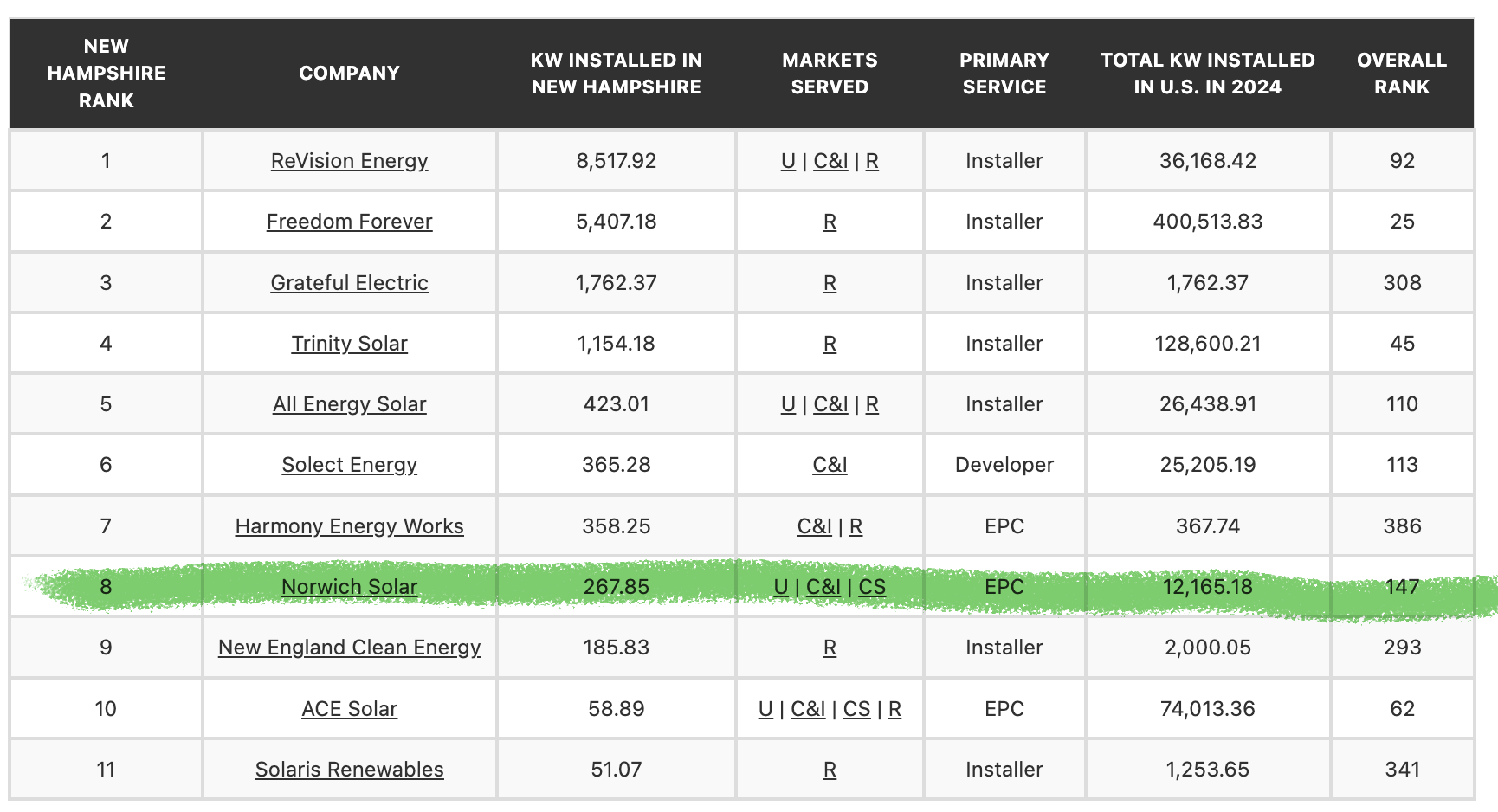
Task: Select the 12,165.18 total kW cell
Action: 1208,587
